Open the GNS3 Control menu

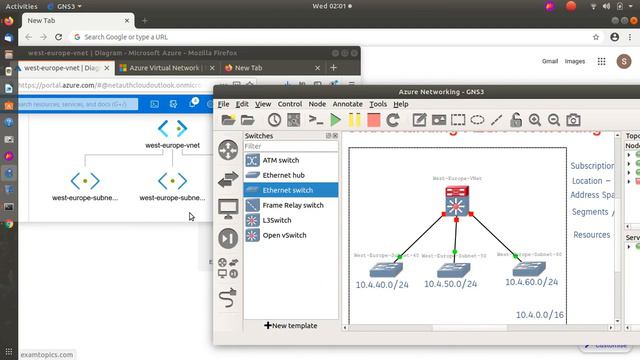tap(290, 104)
